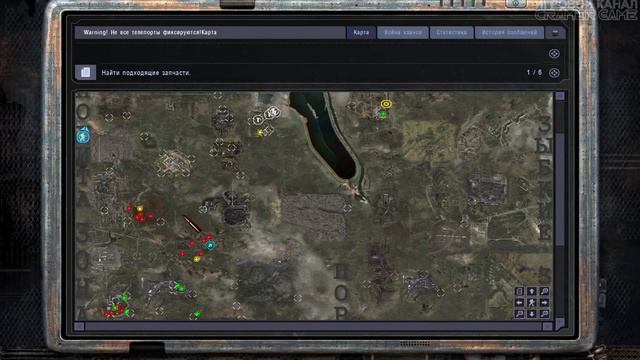Select the blue player marker at map's left edge
Image resolution: width=640 pixels, height=360 pixels.
(83, 136)
